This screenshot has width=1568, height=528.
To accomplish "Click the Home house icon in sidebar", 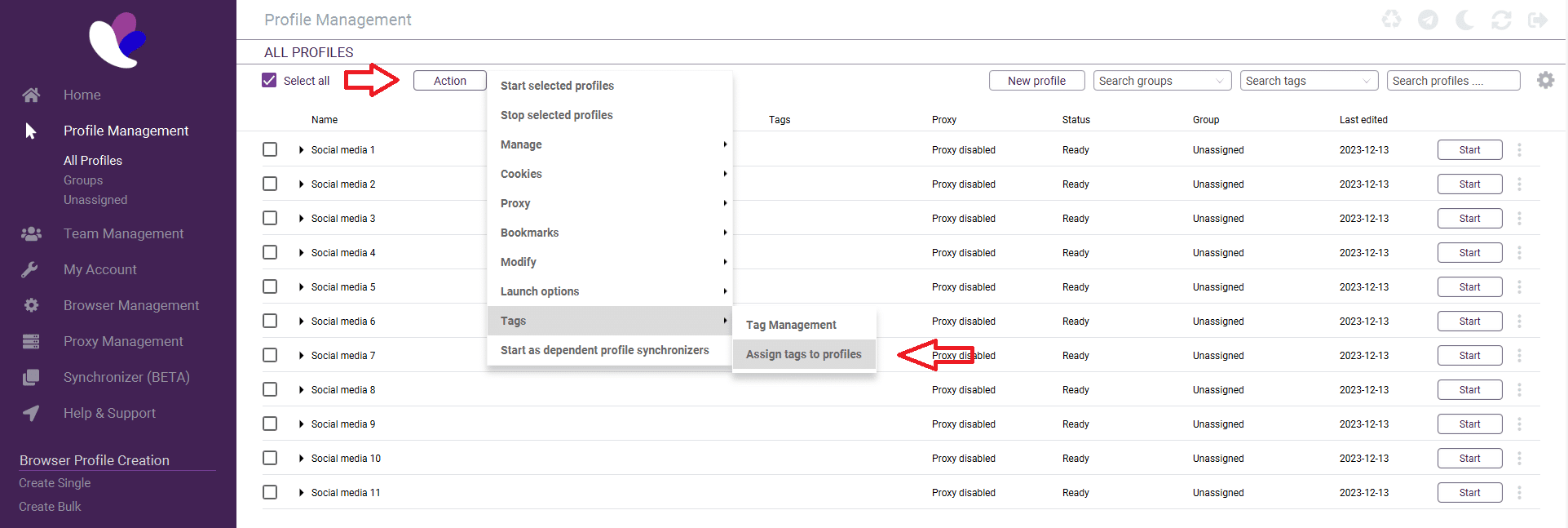I will (31, 95).
